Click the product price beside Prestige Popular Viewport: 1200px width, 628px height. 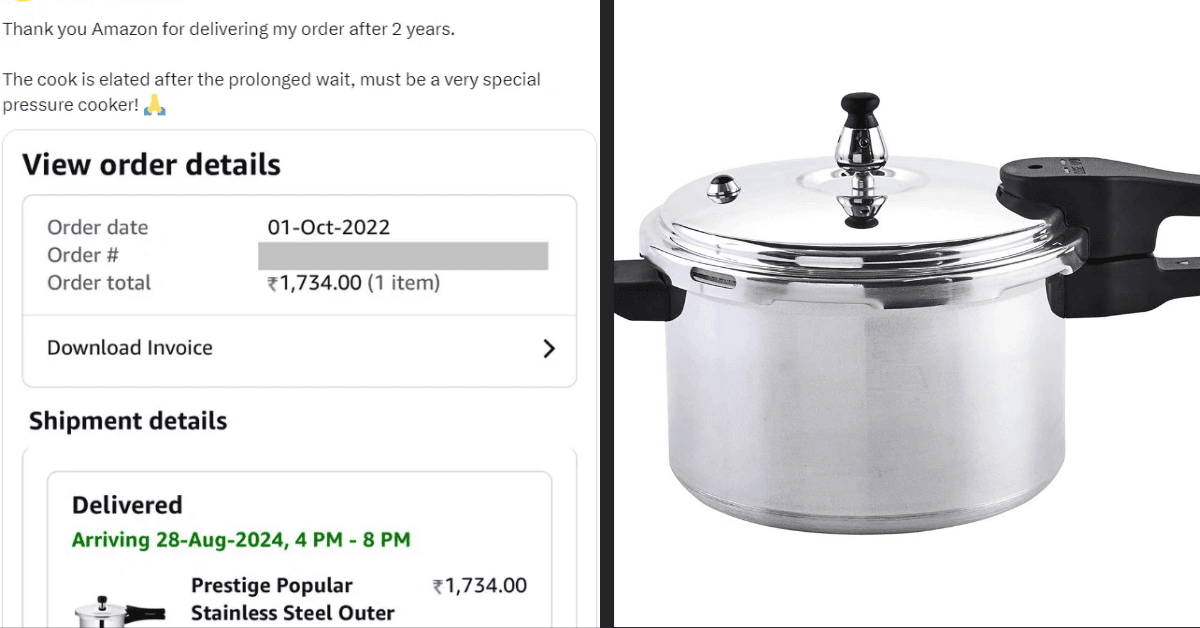pyautogui.click(x=479, y=586)
